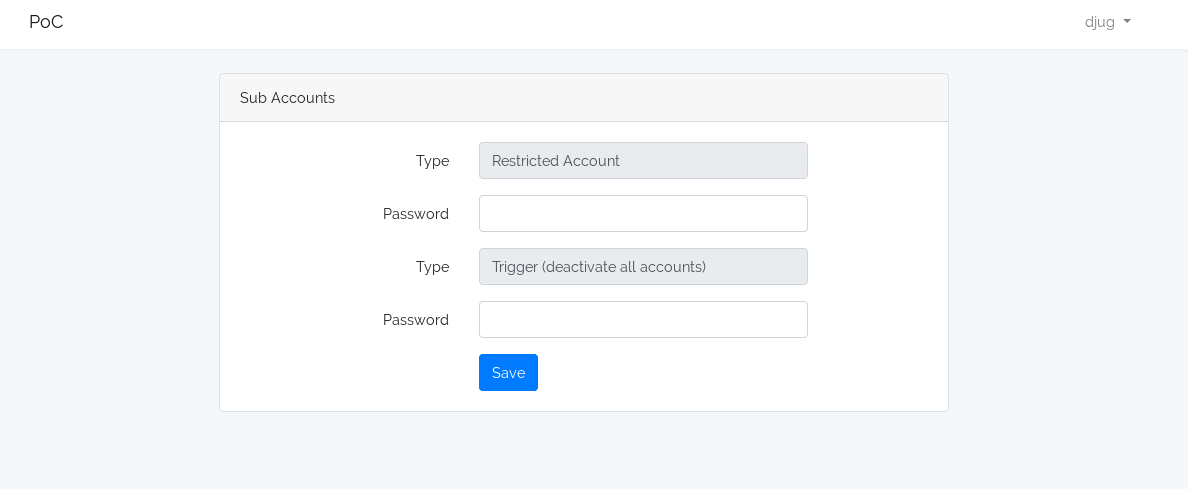This screenshot has width=1188, height=489.
Task: Click the Trigger (deactivate all accounts) field
Action: pos(643,267)
